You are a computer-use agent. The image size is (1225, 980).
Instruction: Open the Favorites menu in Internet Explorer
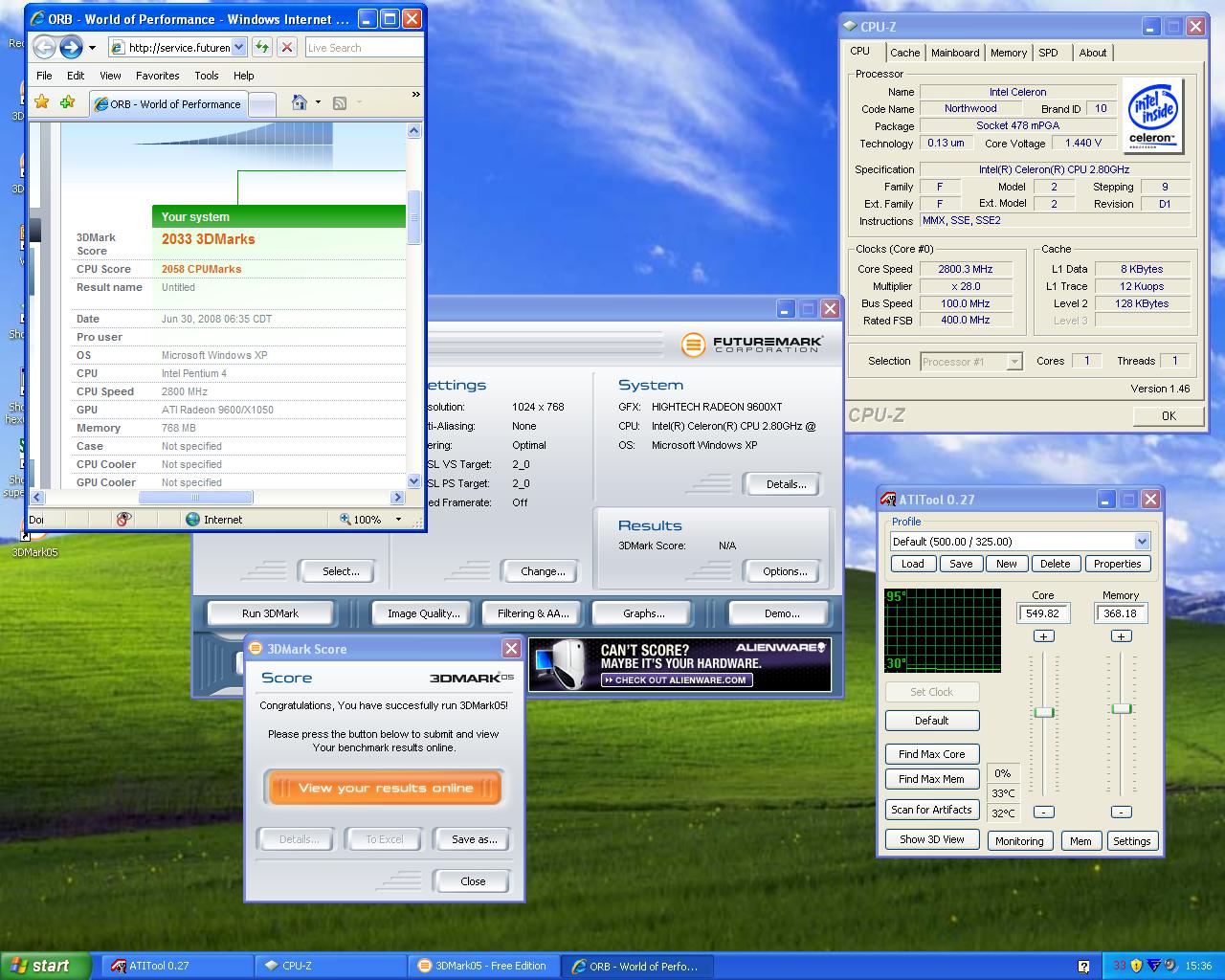click(158, 76)
